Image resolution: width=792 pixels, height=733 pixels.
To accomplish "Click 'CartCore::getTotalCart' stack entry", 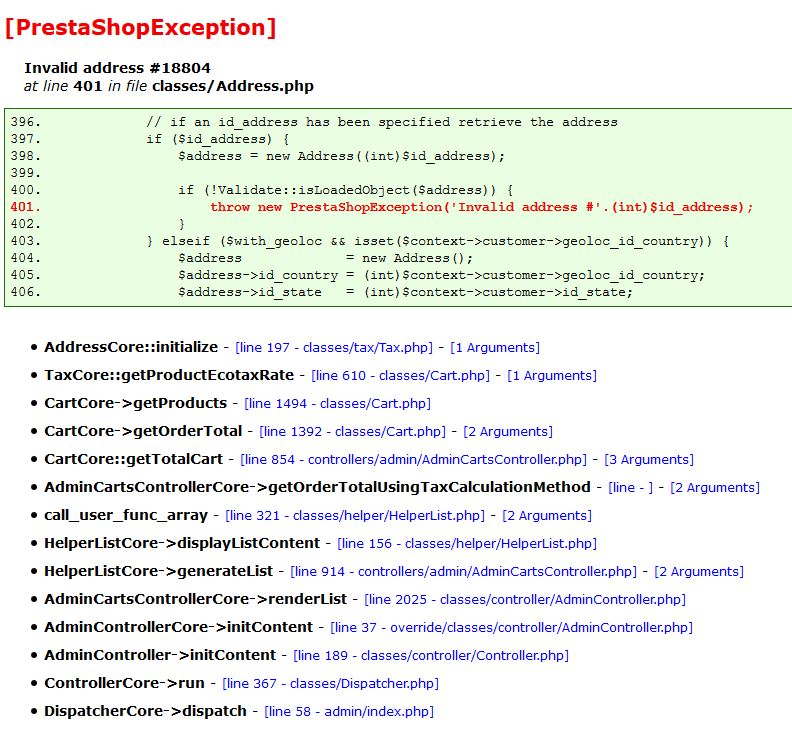I will [133, 459].
